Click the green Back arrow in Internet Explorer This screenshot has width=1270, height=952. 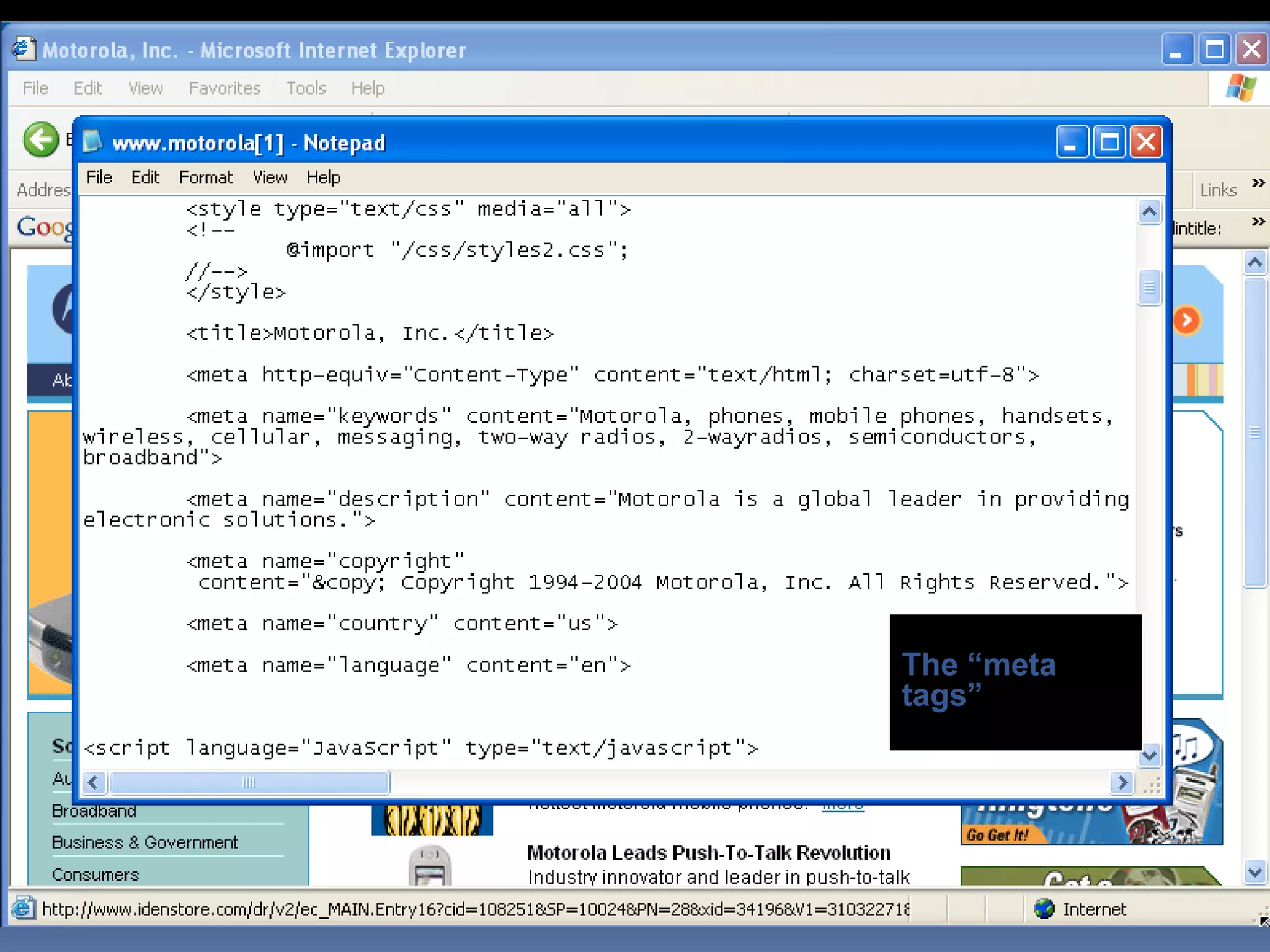tap(41, 139)
